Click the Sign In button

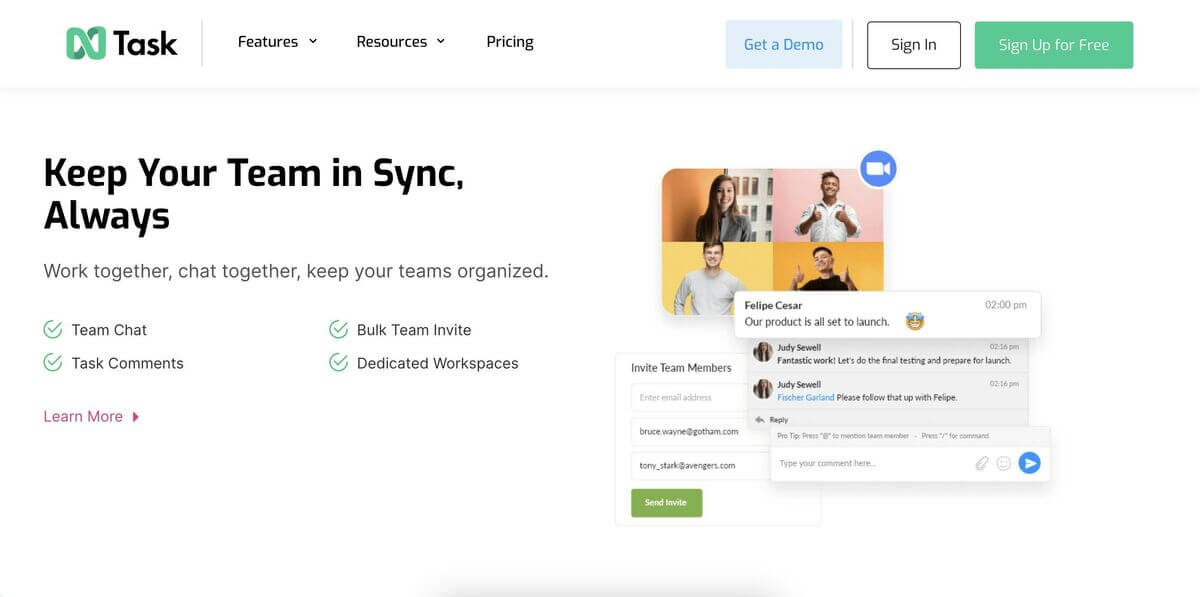(913, 45)
